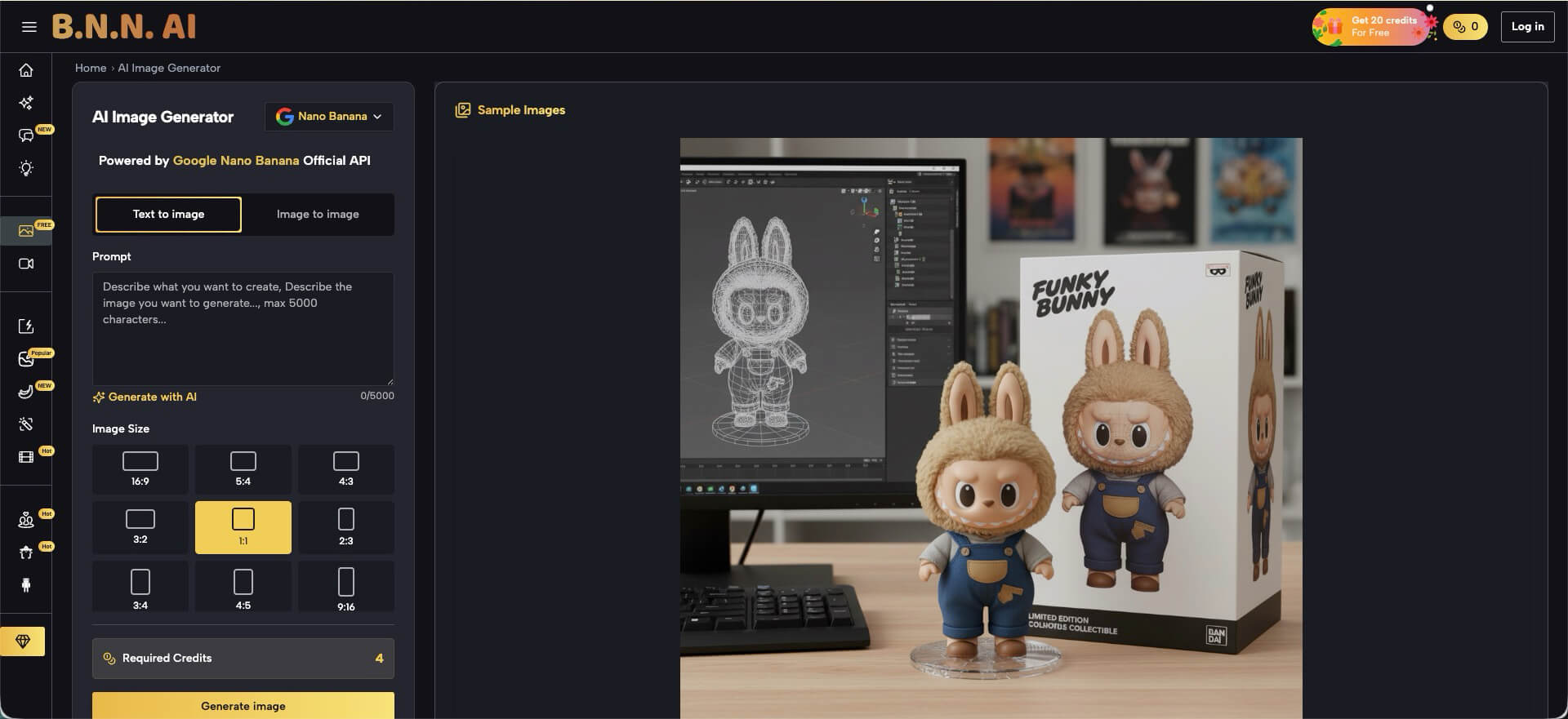Select the Text to image tab

pyautogui.click(x=168, y=215)
